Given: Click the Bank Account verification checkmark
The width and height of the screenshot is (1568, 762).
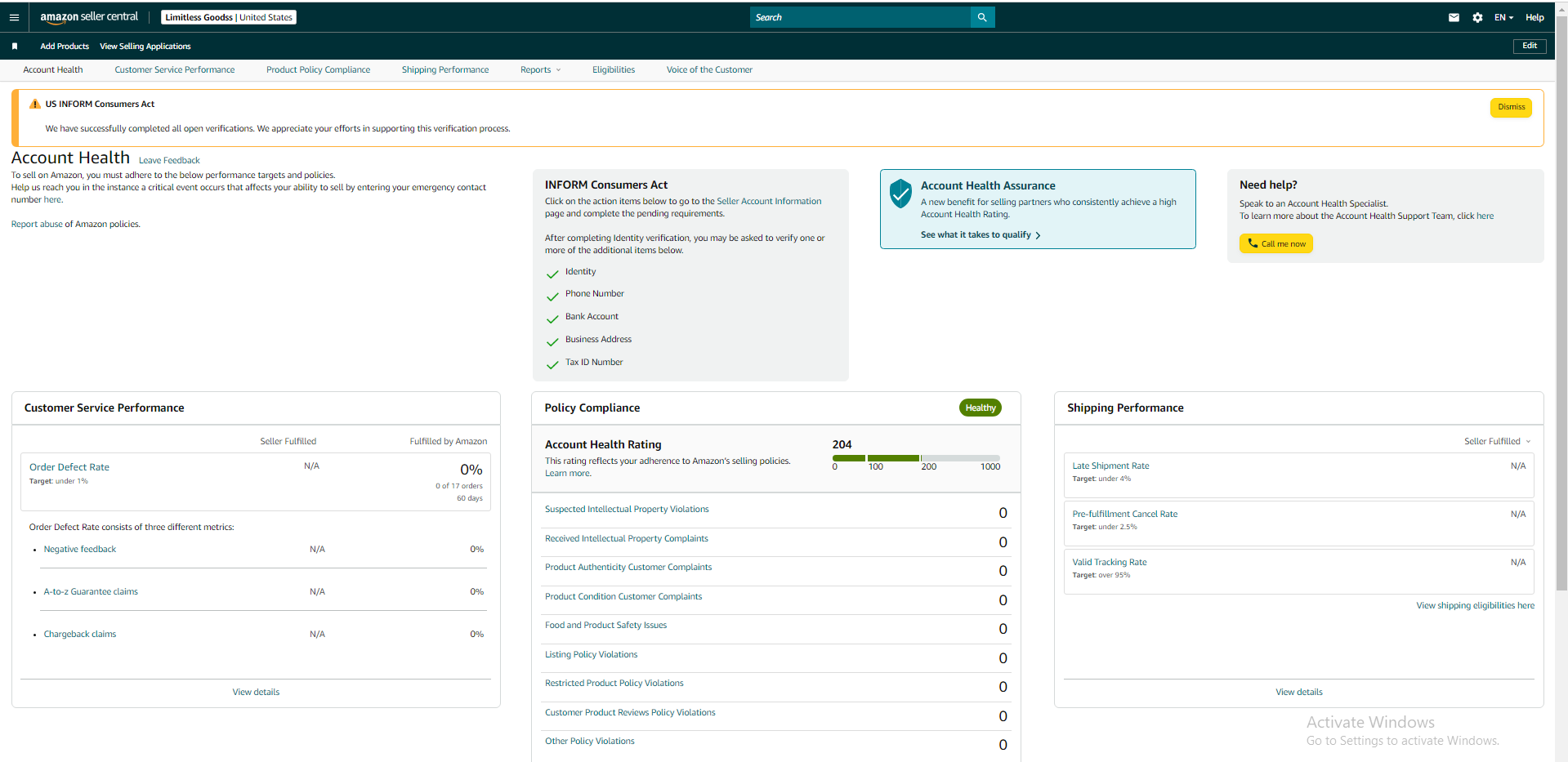Looking at the screenshot, I should click(x=552, y=319).
